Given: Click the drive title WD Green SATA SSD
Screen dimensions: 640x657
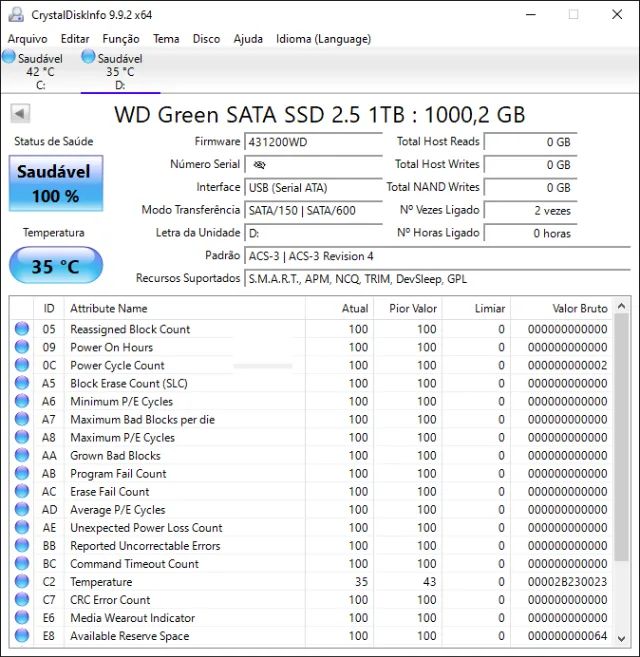Looking at the screenshot, I should point(319,114).
